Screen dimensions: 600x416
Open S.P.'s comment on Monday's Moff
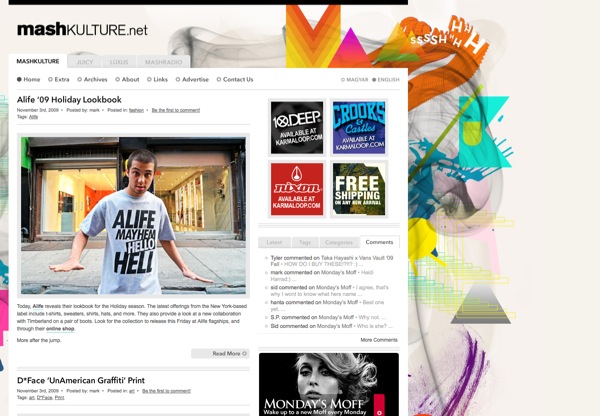pos(328,317)
